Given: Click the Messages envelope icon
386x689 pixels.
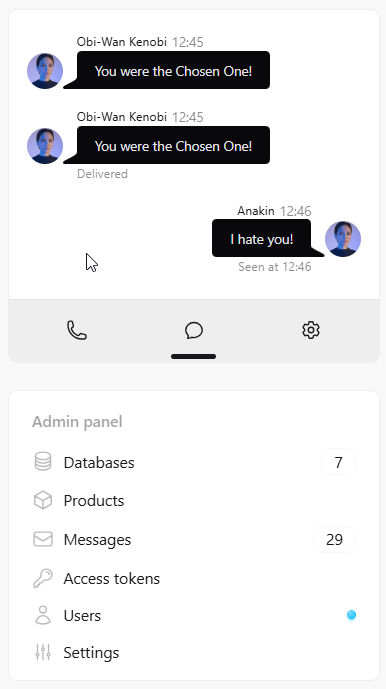Looking at the screenshot, I should click(43, 539).
